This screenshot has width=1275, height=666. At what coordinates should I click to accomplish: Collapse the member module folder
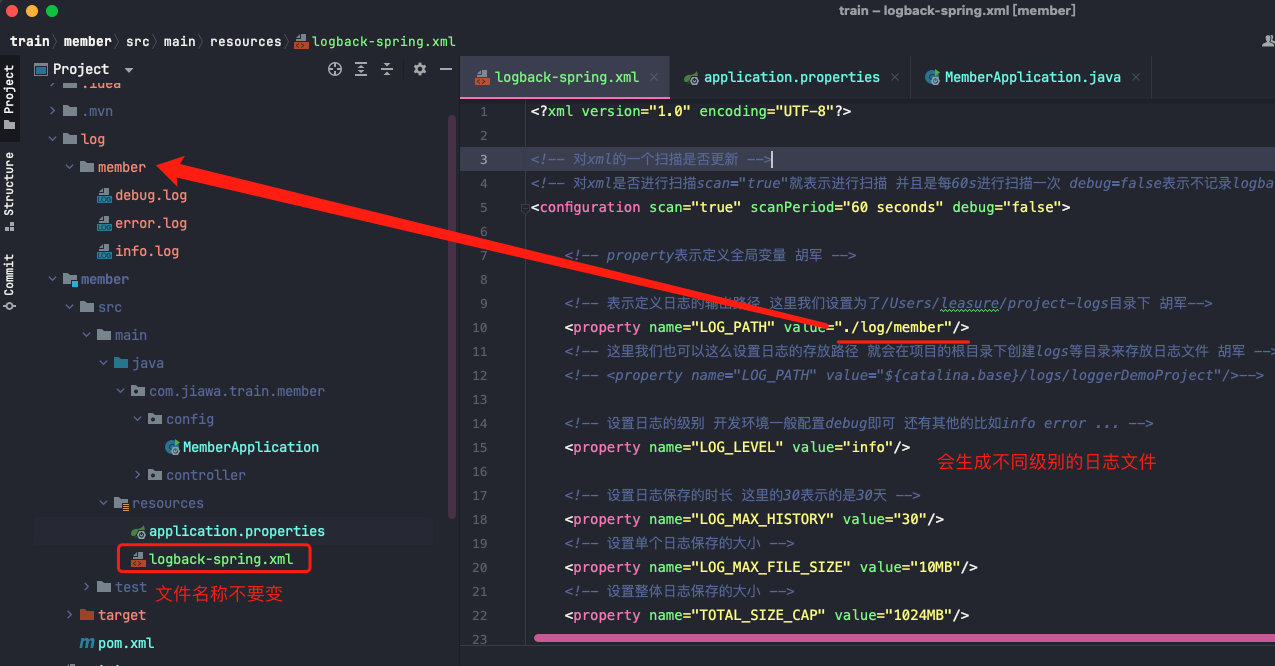53,279
